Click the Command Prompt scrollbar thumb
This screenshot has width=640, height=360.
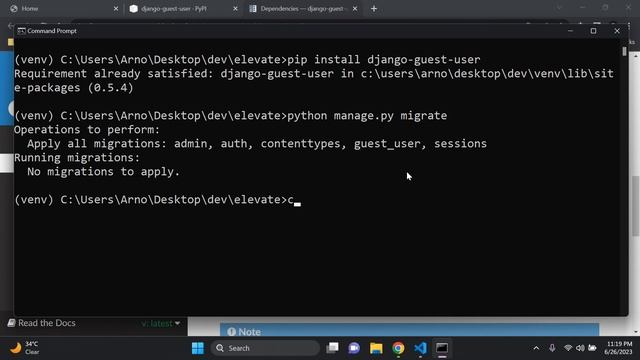[624, 52]
